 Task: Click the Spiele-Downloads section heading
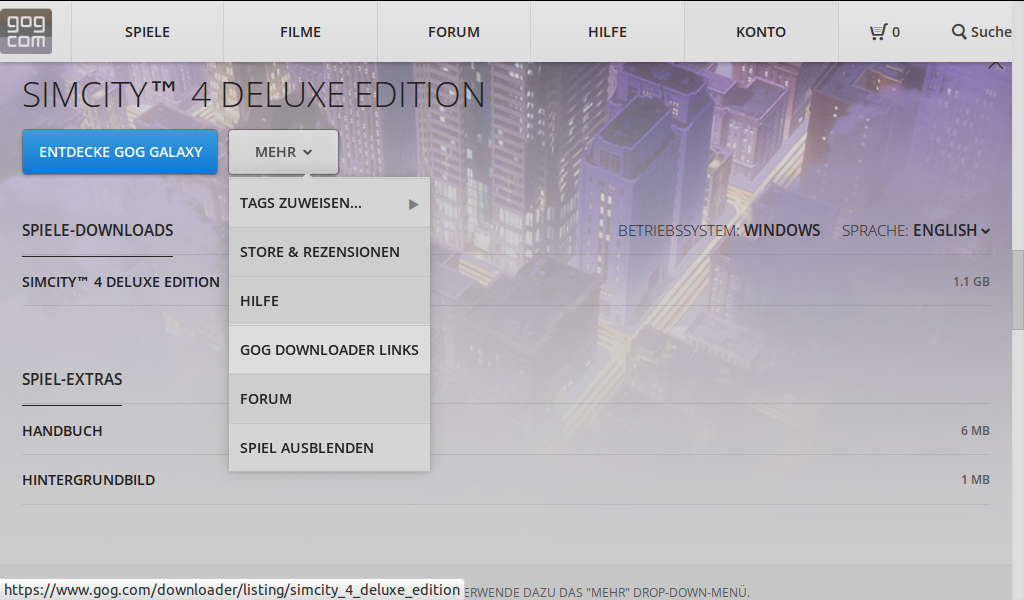pyautogui.click(x=98, y=230)
